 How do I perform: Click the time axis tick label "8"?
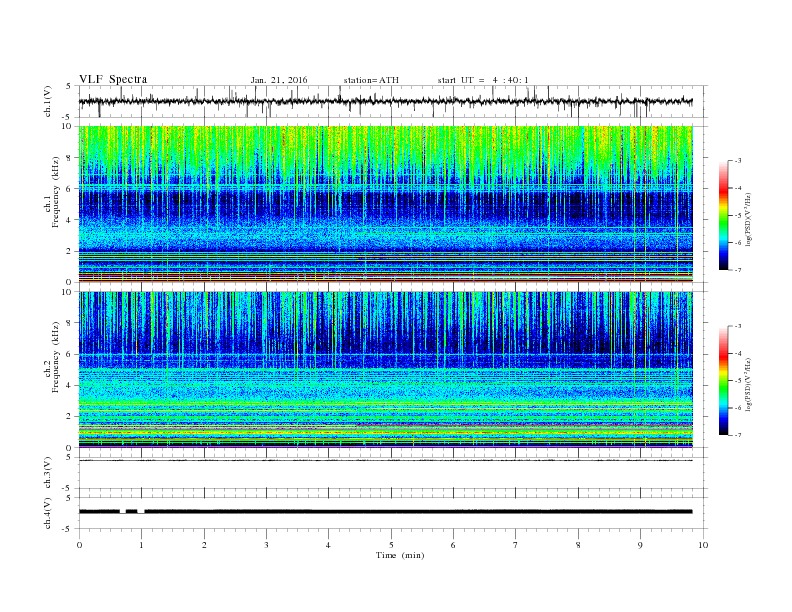578,545
